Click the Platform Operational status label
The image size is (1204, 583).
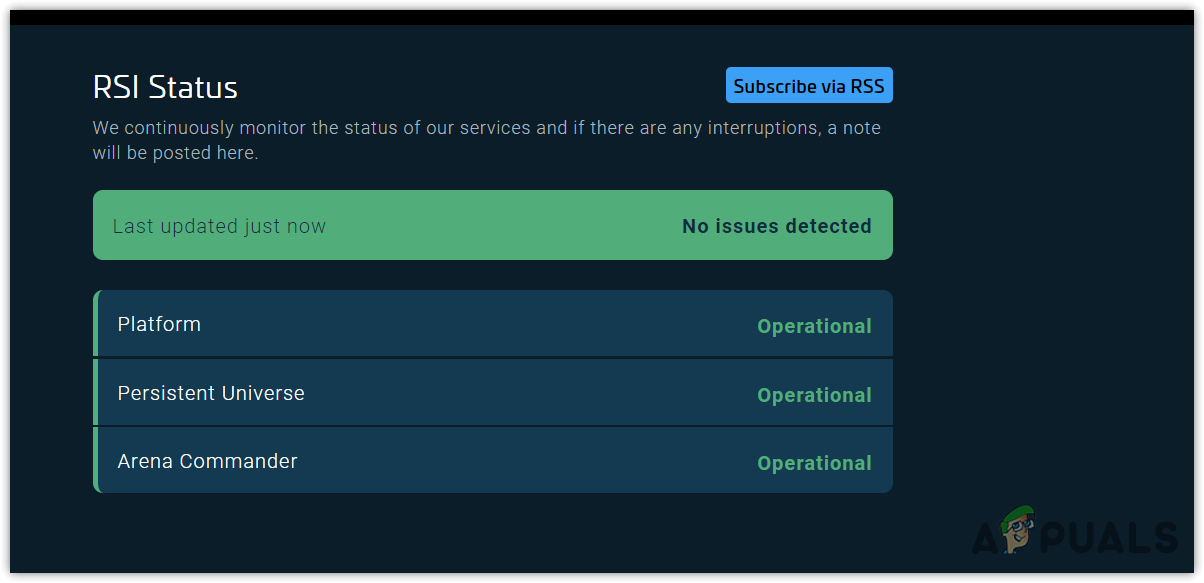tap(814, 326)
